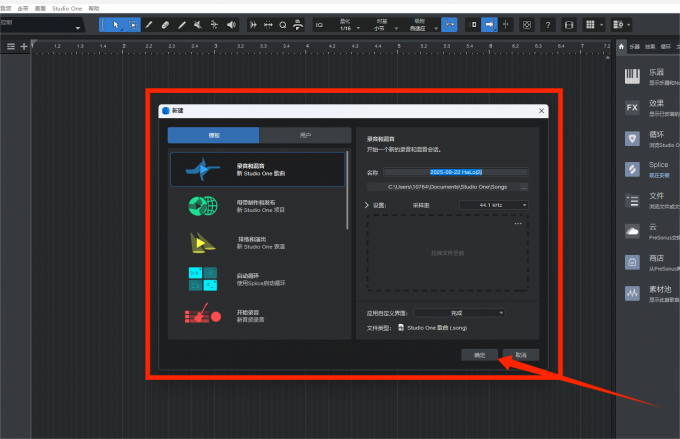This screenshot has height=439, width=680.
Task: Toggle the blue snap button in toolbar
Action: pyautogui.click(x=449, y=24)
